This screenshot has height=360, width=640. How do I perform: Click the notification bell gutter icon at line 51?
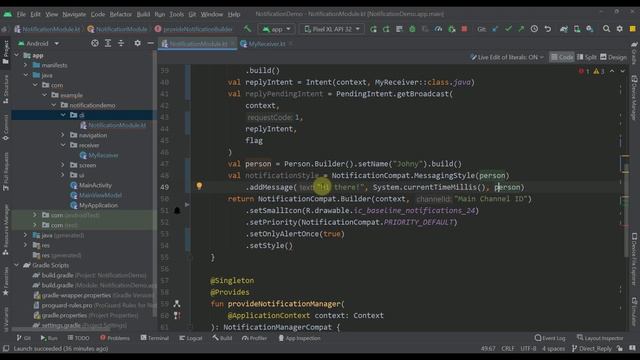177,211
